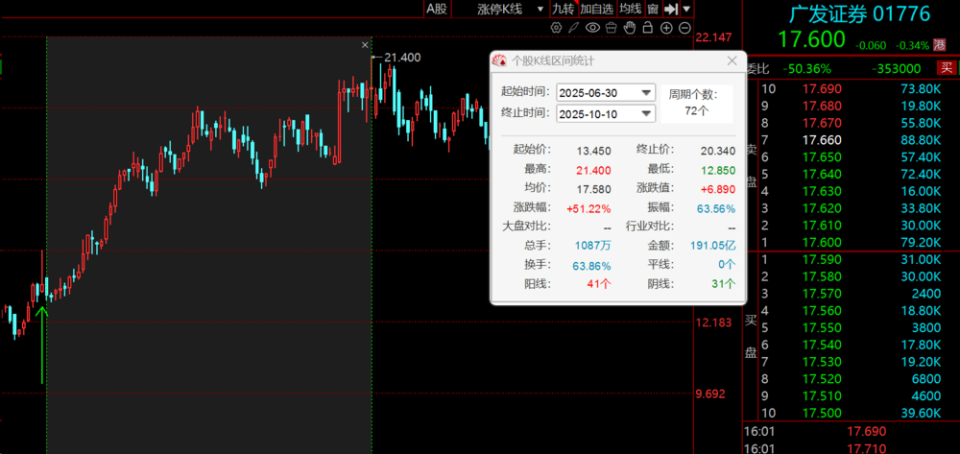Open the 起始时间 date dropdown

(647, 93)
